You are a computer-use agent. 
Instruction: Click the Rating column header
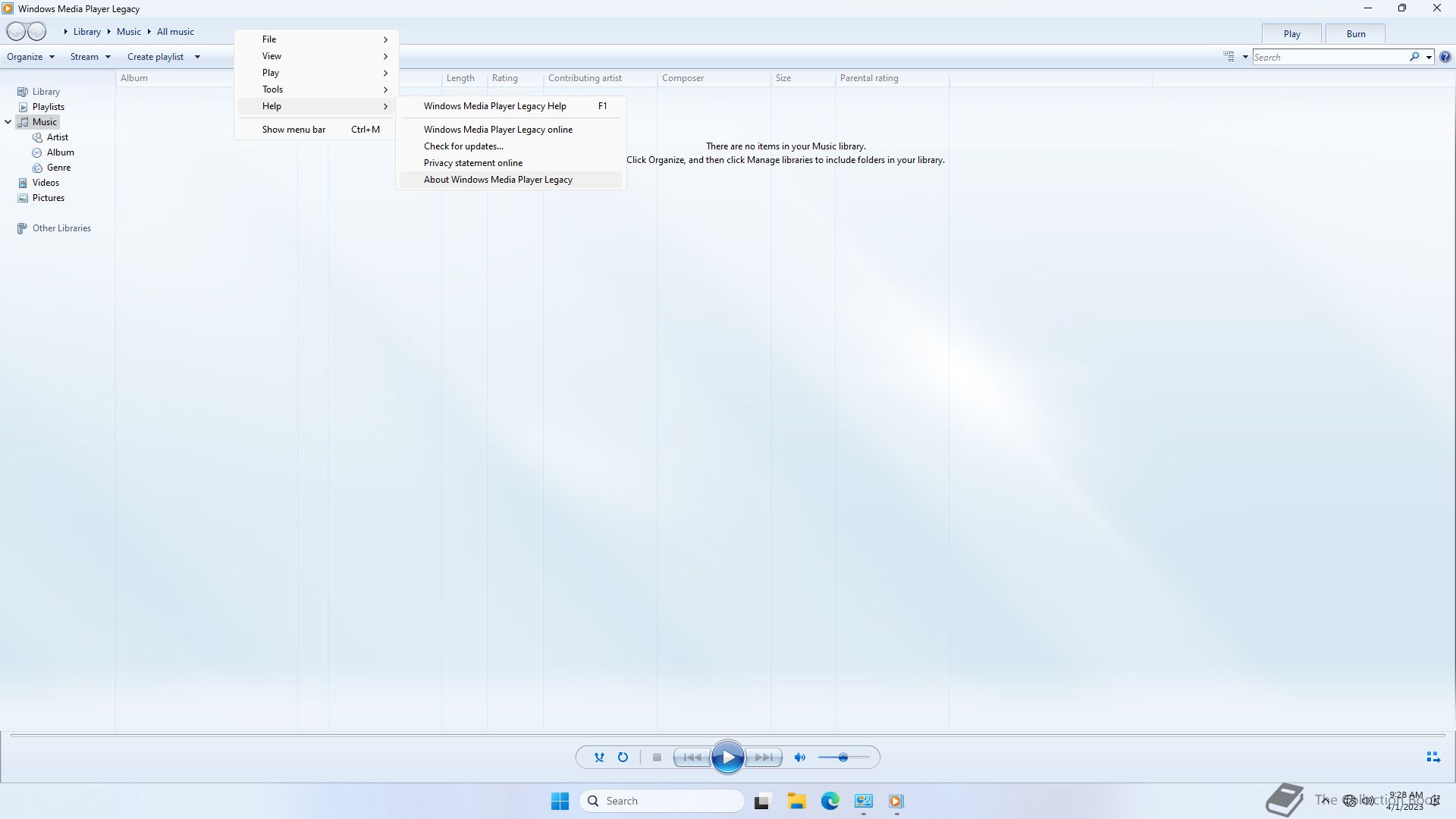click(x=515, y=78)
